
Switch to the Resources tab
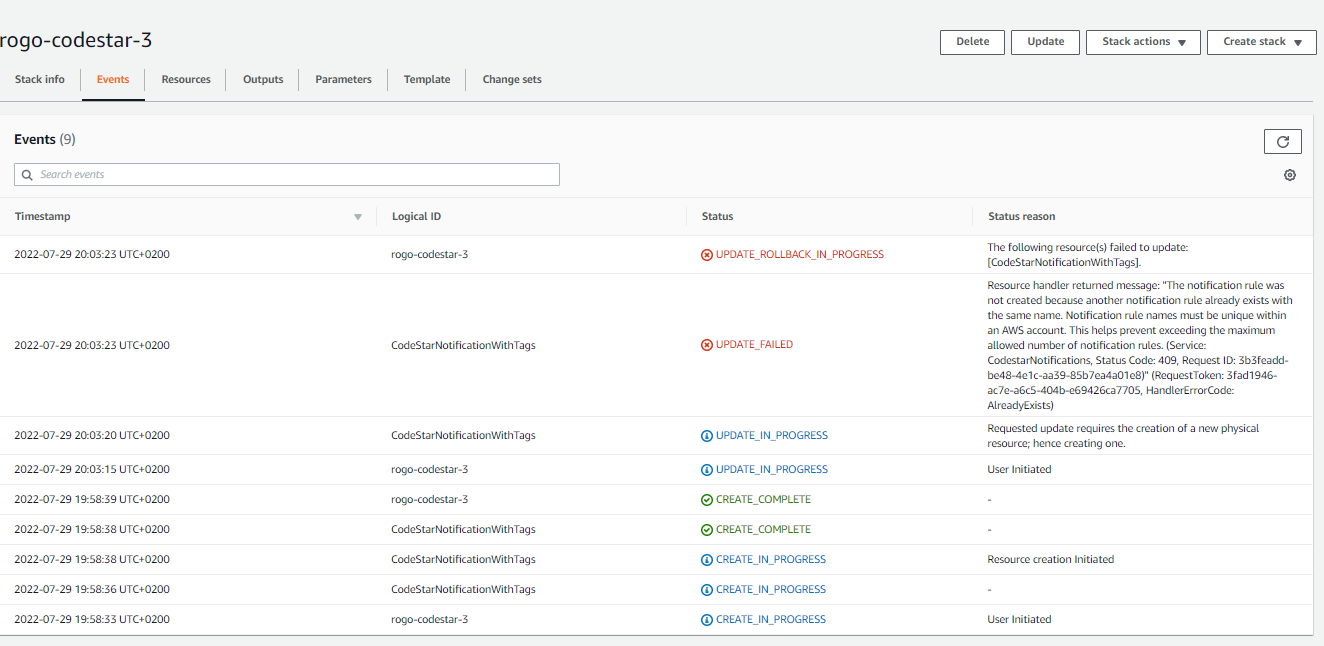click(x=185, y=79)
